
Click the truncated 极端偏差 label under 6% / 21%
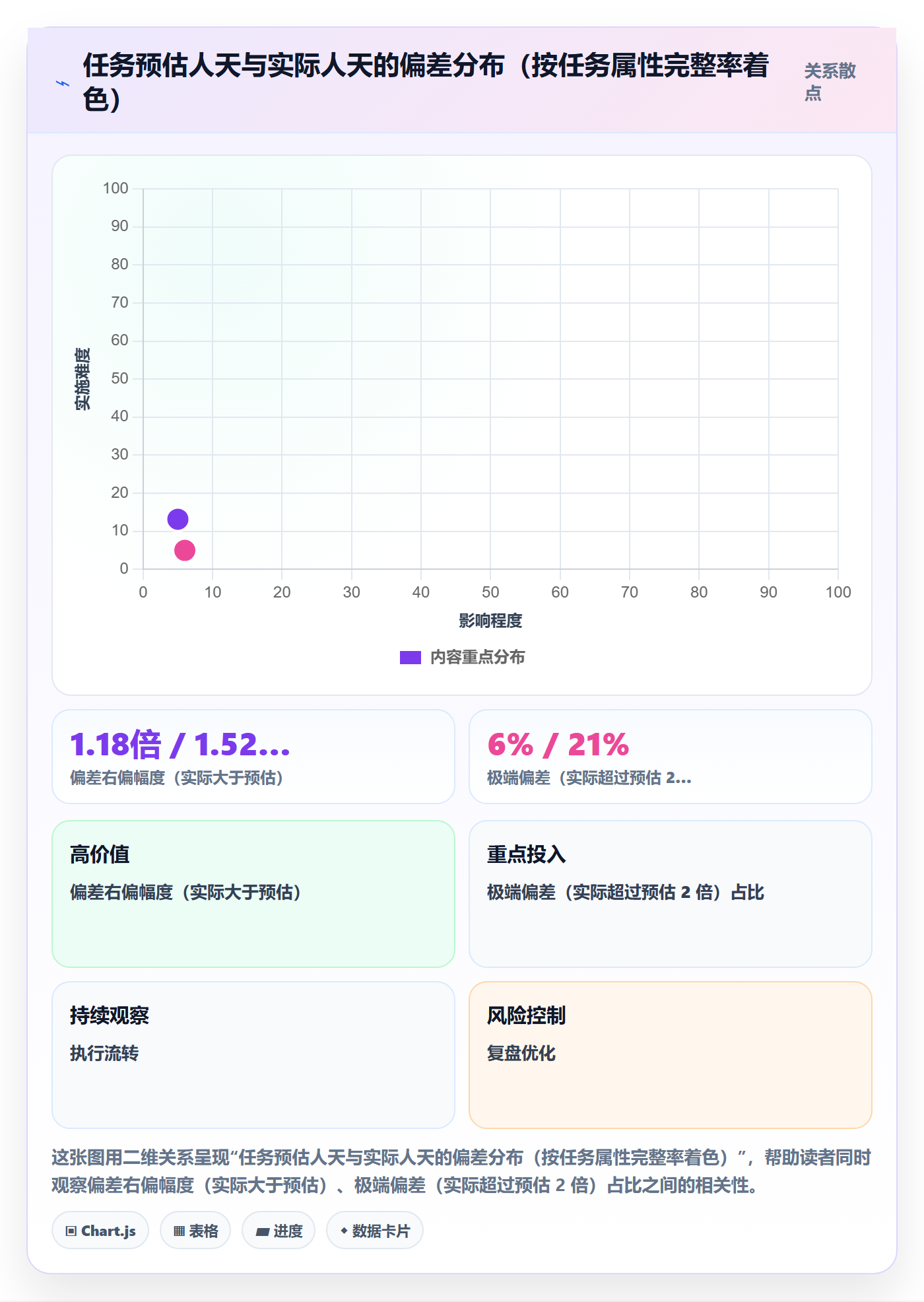pyautogui.click(x=589, y=778)
